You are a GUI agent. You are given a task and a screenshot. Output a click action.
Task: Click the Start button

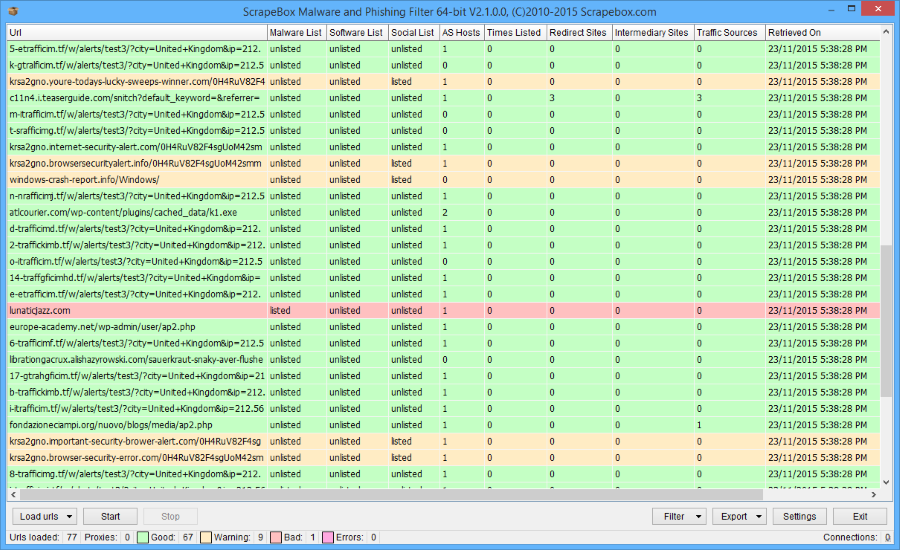tap(110, 517)
